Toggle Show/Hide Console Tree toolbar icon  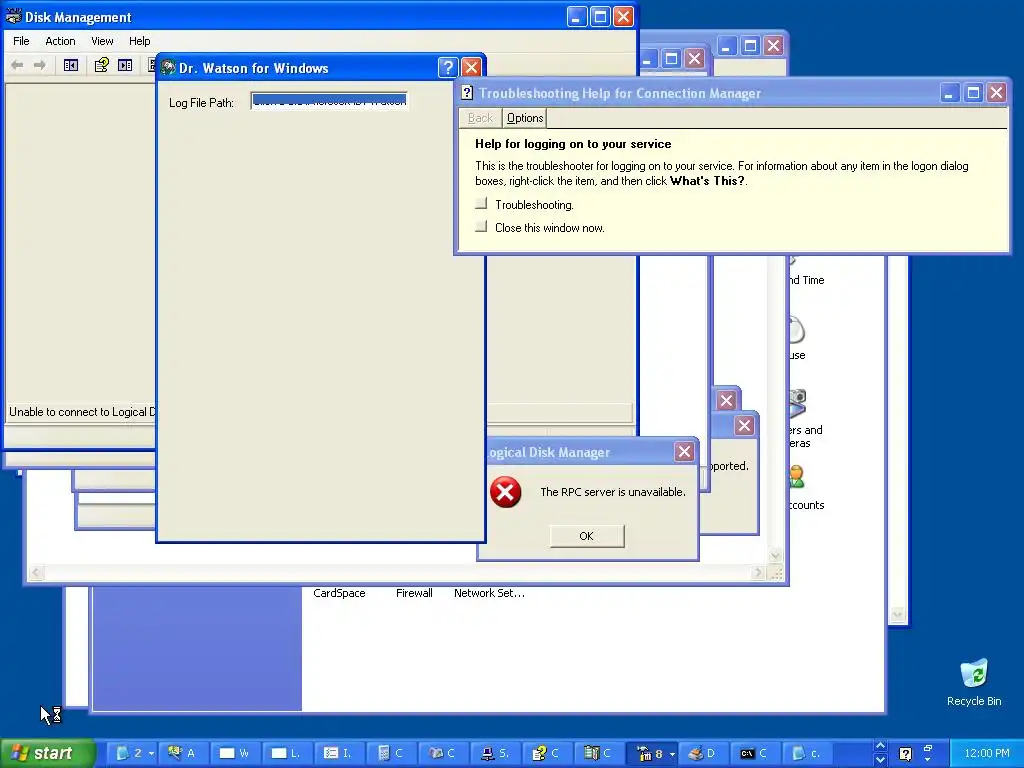(71, 65)
